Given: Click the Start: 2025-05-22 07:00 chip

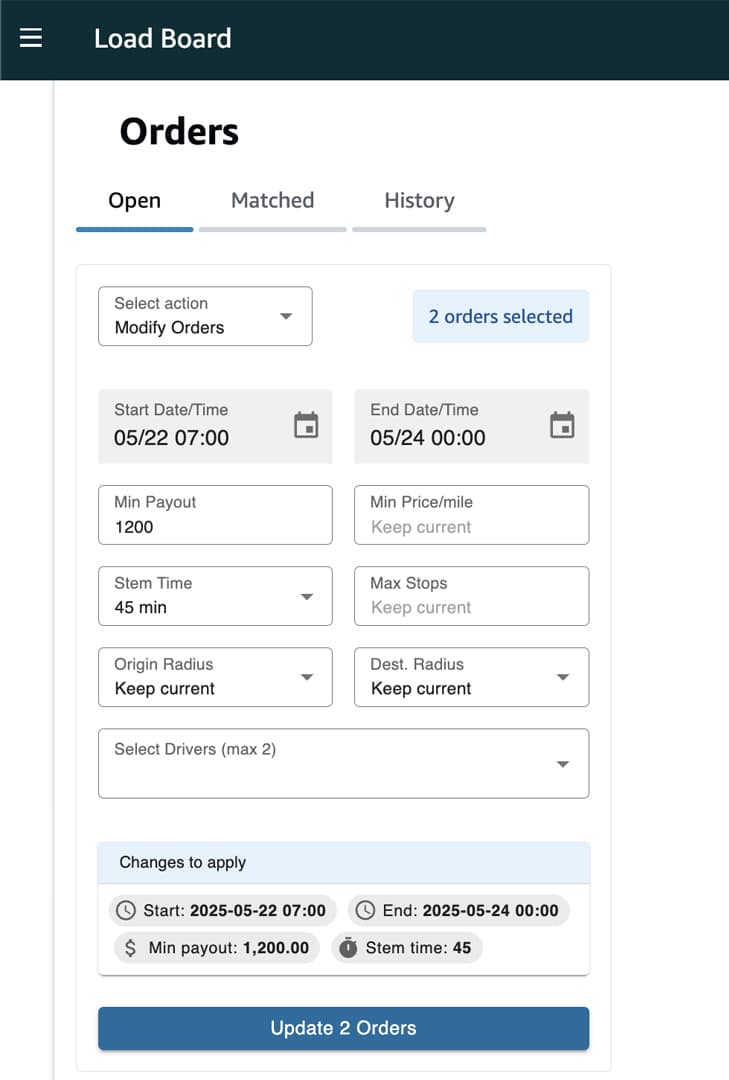Looking at the screenshot, I should point(223,910).
